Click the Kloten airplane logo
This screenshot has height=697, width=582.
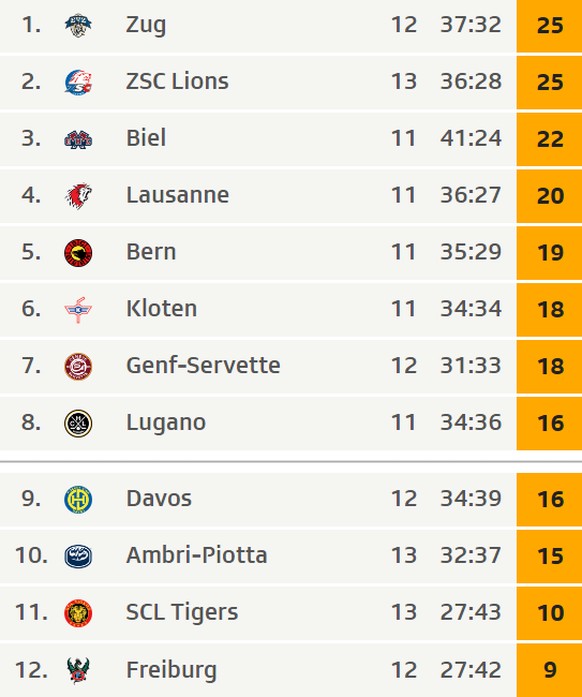[78, 309]
